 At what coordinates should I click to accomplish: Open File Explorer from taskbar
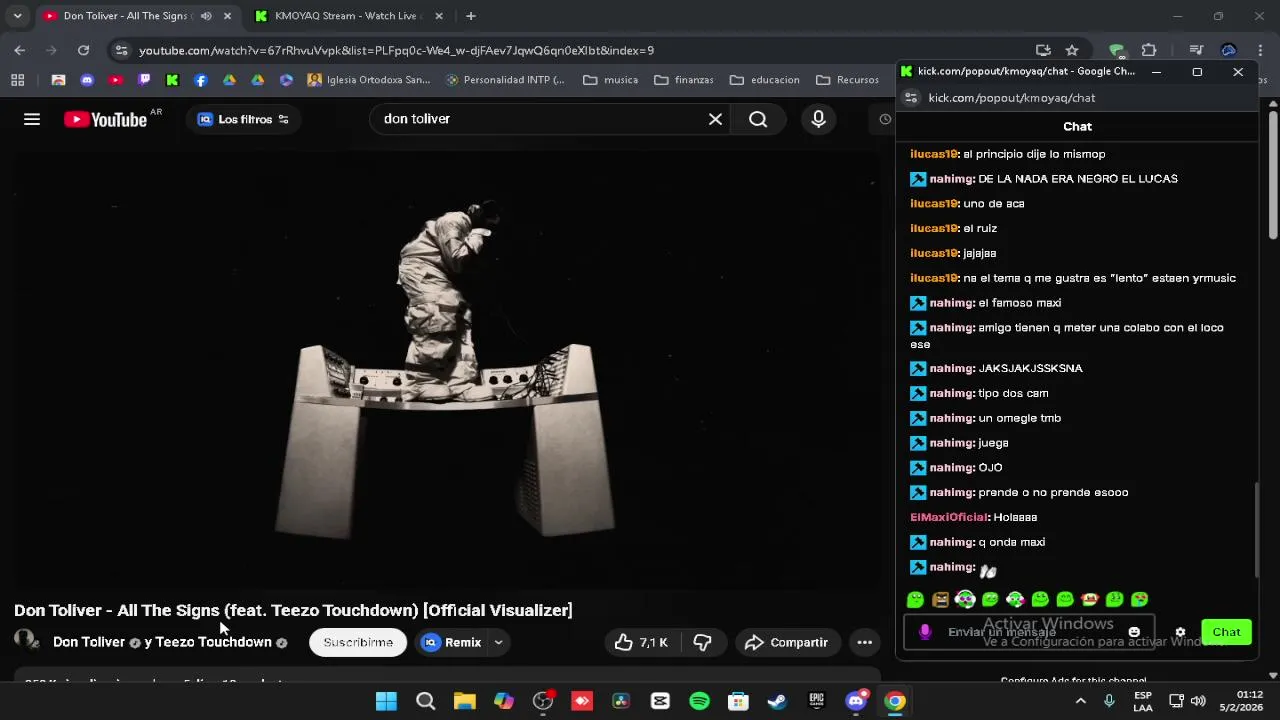(x=464, y=701)
